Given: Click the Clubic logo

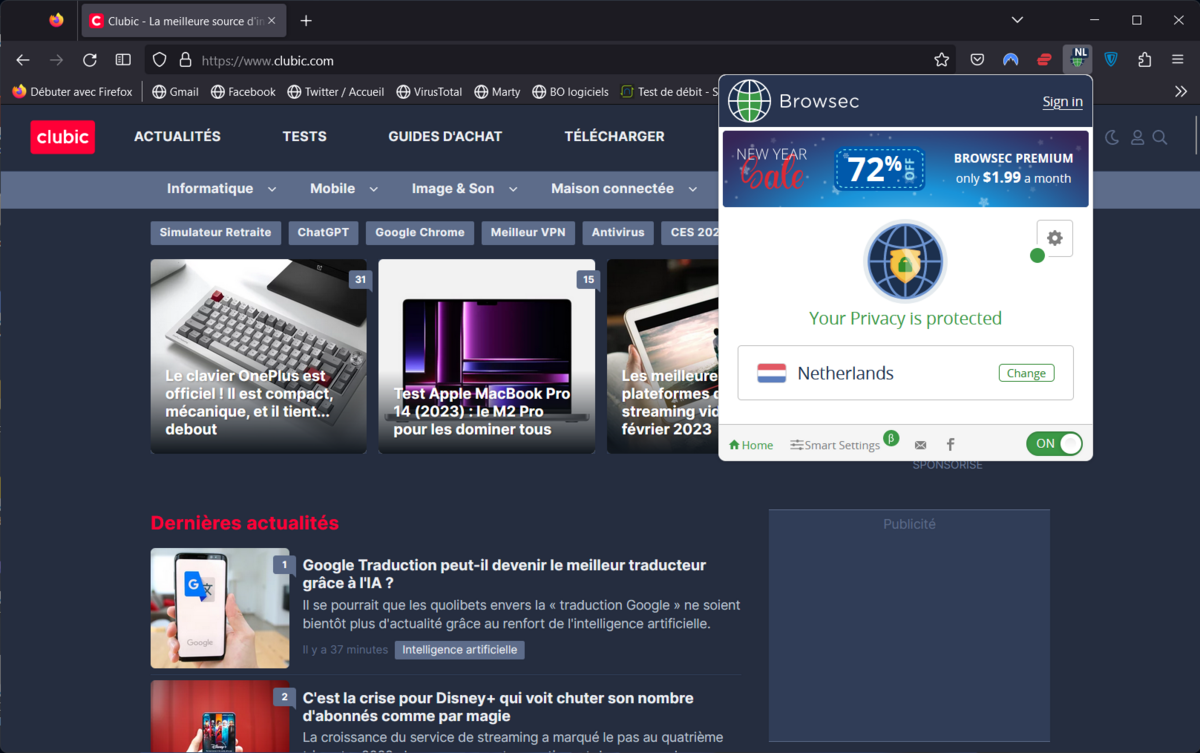Looking at the screenshot, I should click(63, 137).
